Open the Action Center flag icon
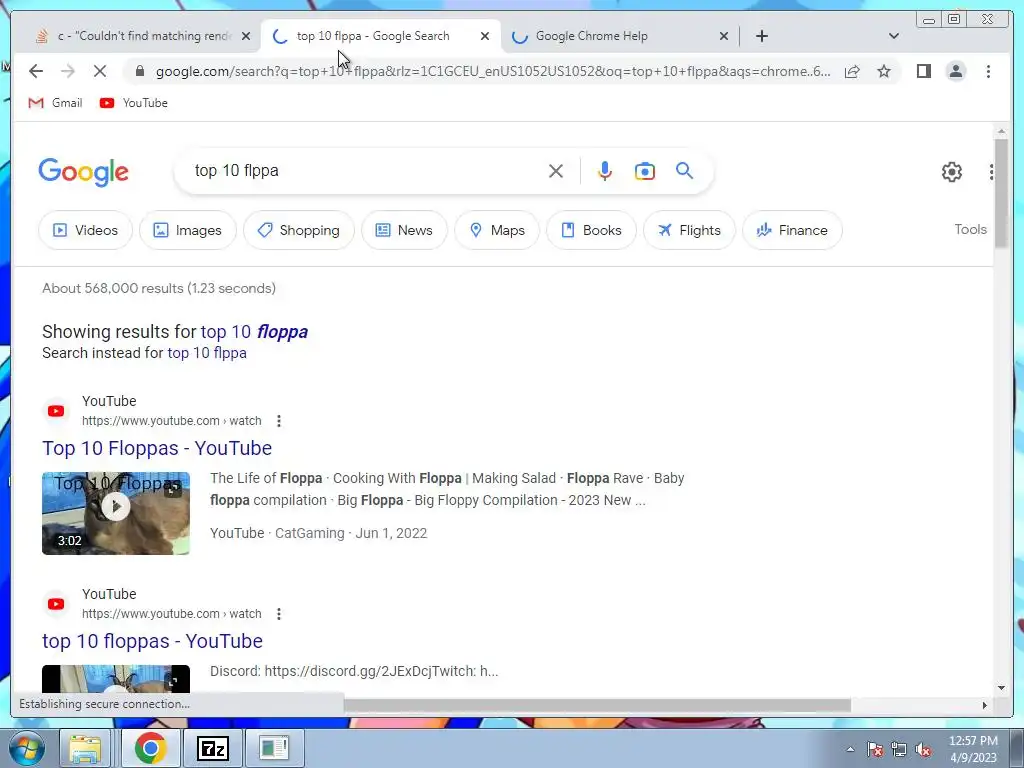Screen dimensions: 1024x768 tap(874, 750)
